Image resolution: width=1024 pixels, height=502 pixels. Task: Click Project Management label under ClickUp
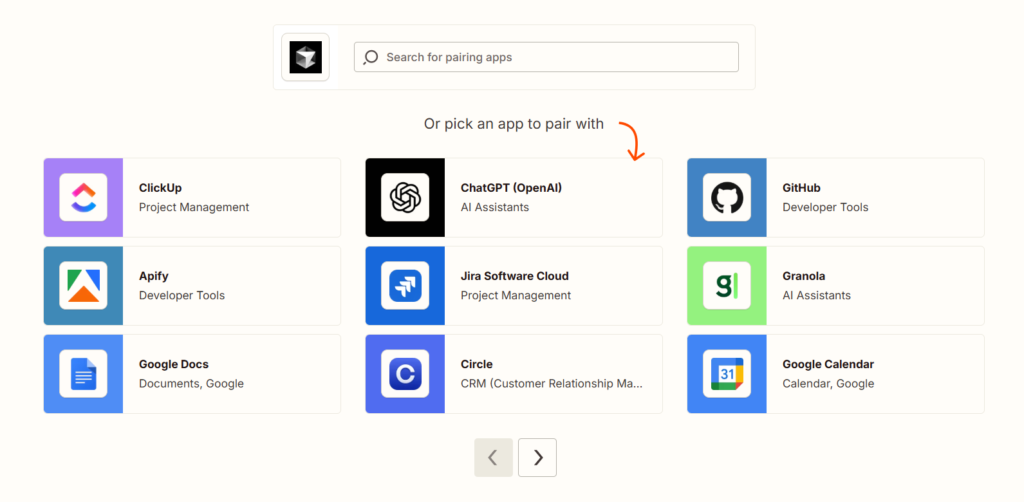pos(194,208)
